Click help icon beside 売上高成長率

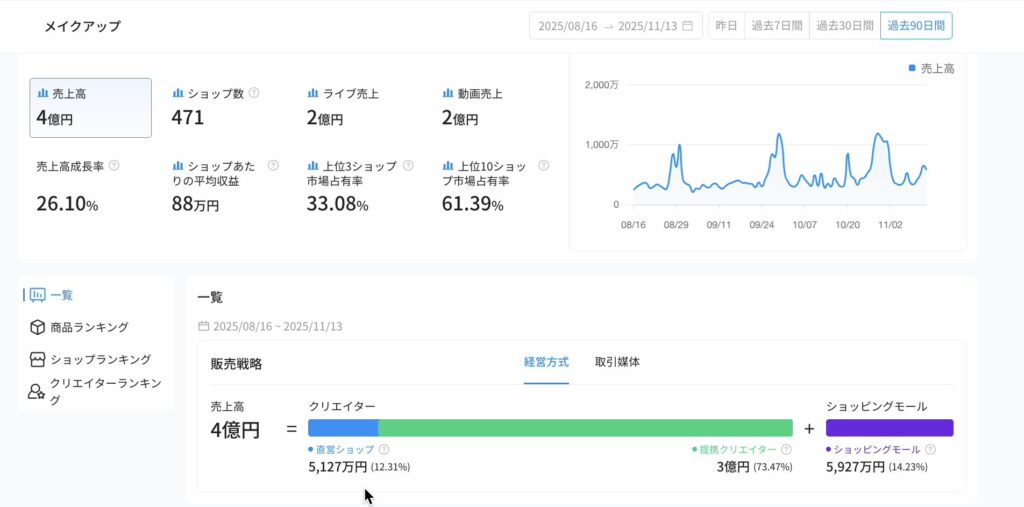tap(114, 165)
